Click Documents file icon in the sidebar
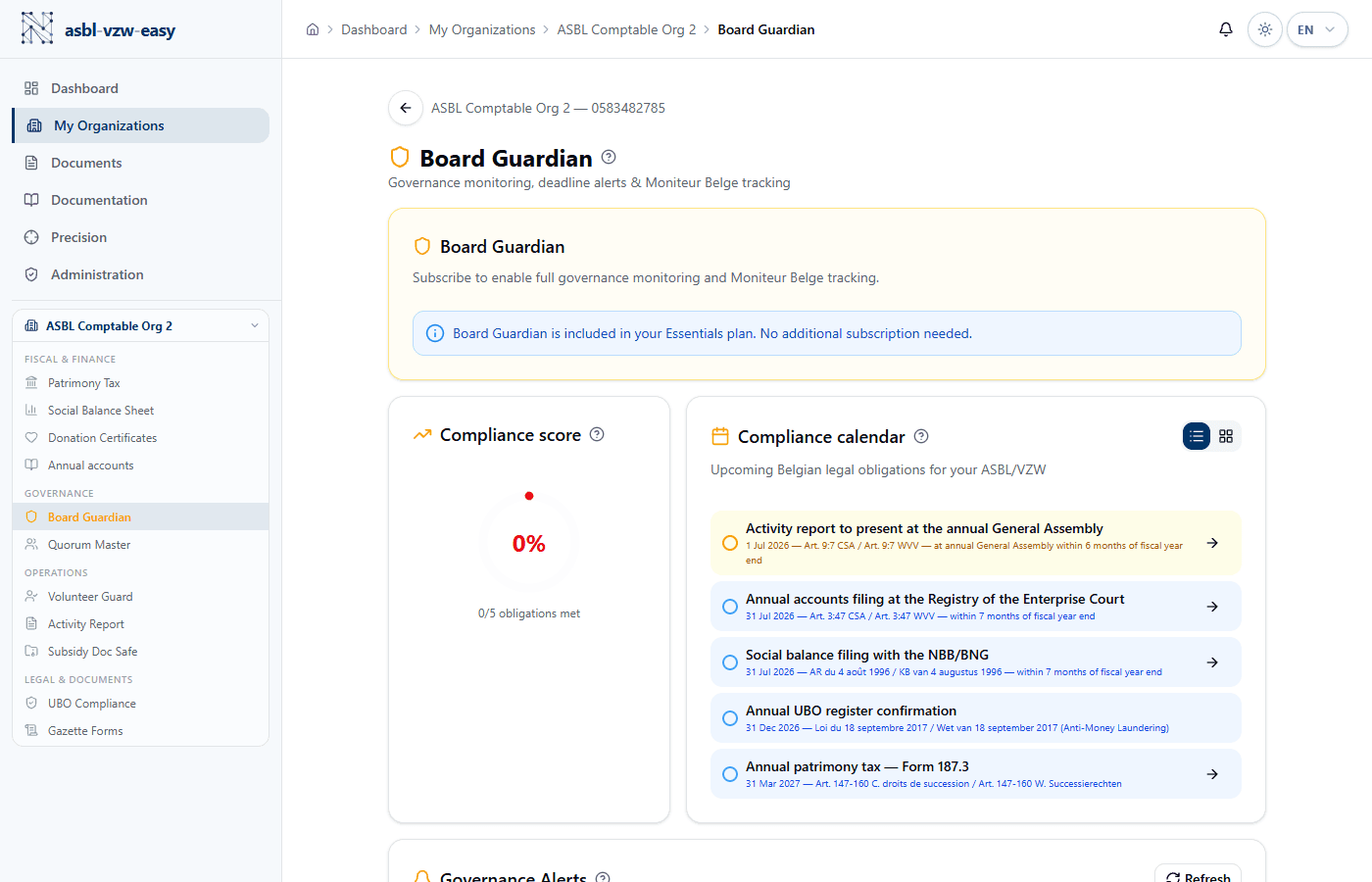This screenshot has width=1372, height=882. 31,163
